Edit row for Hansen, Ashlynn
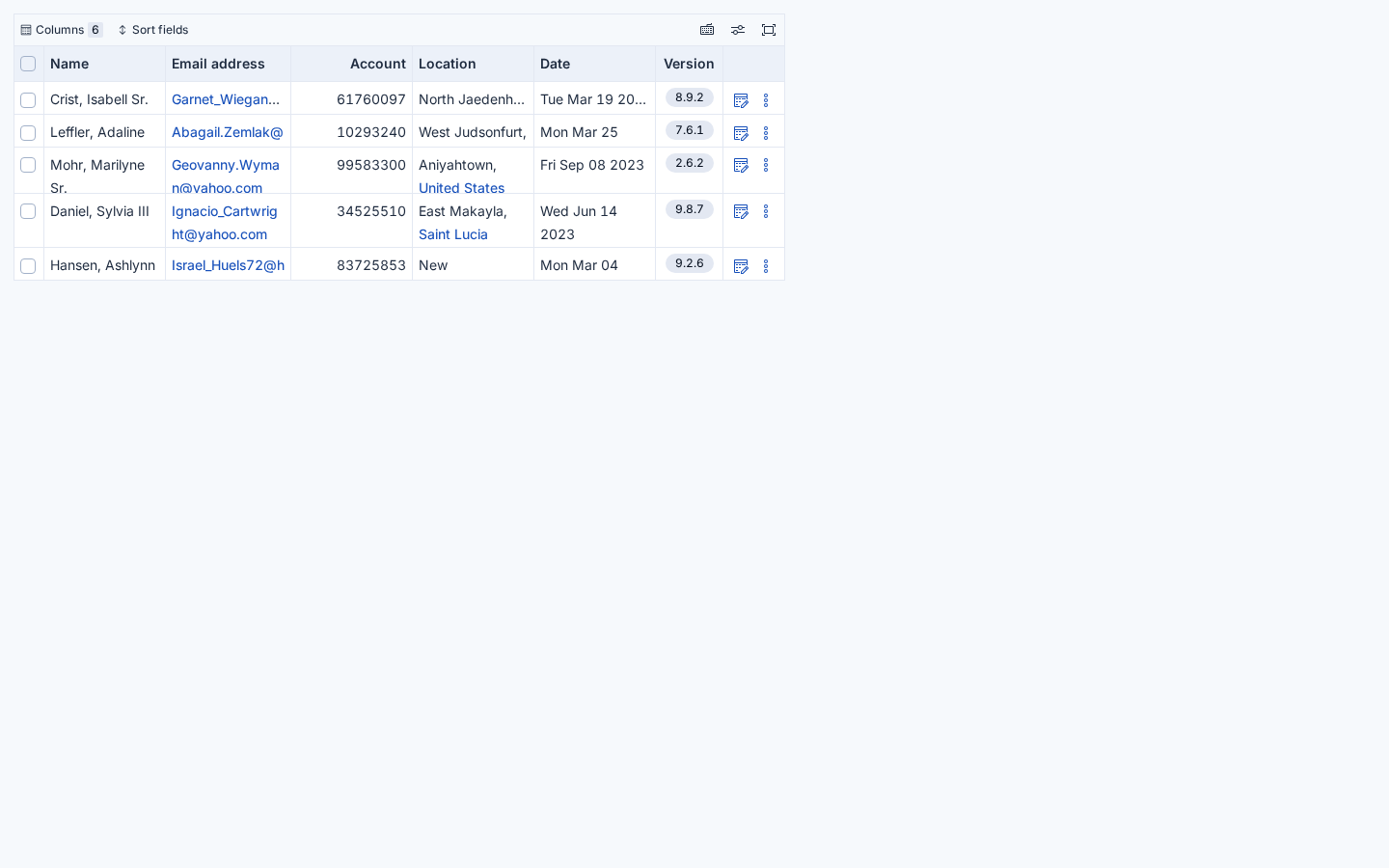This screenshot has width=1389, height=868. pos(741,266)
